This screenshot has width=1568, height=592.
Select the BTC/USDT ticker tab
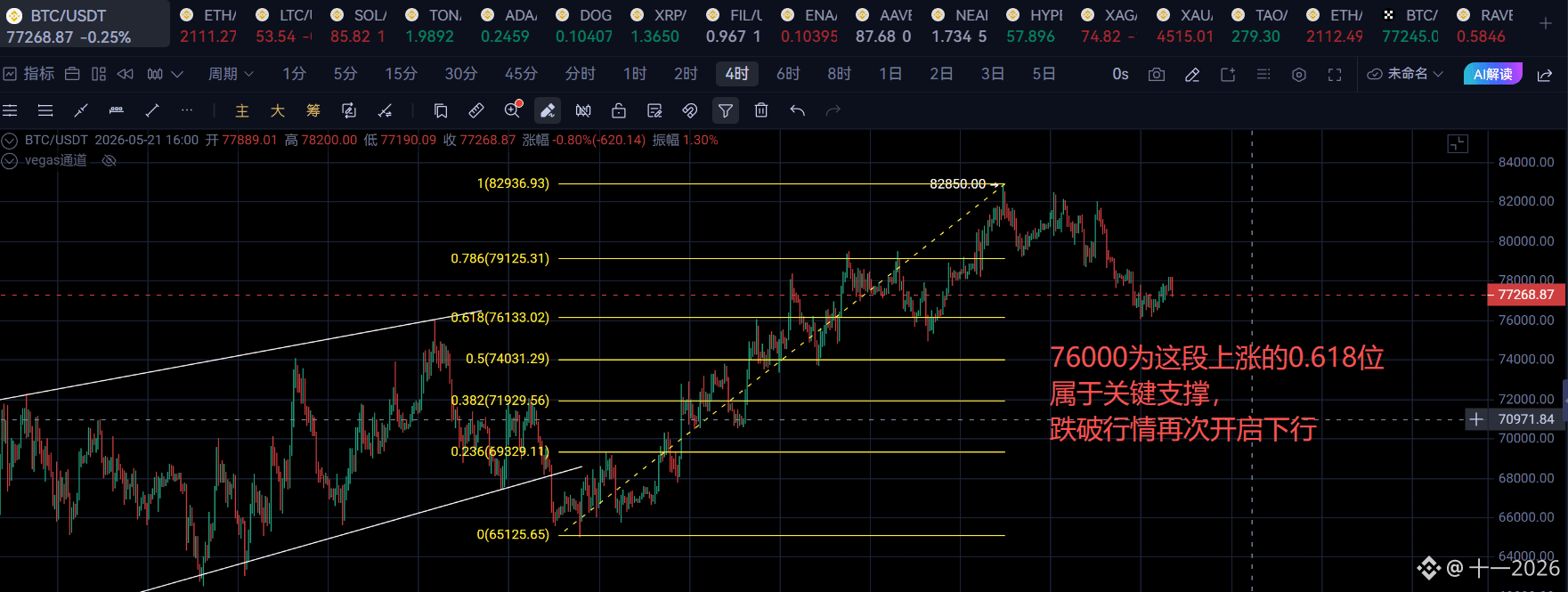(85, 25)
